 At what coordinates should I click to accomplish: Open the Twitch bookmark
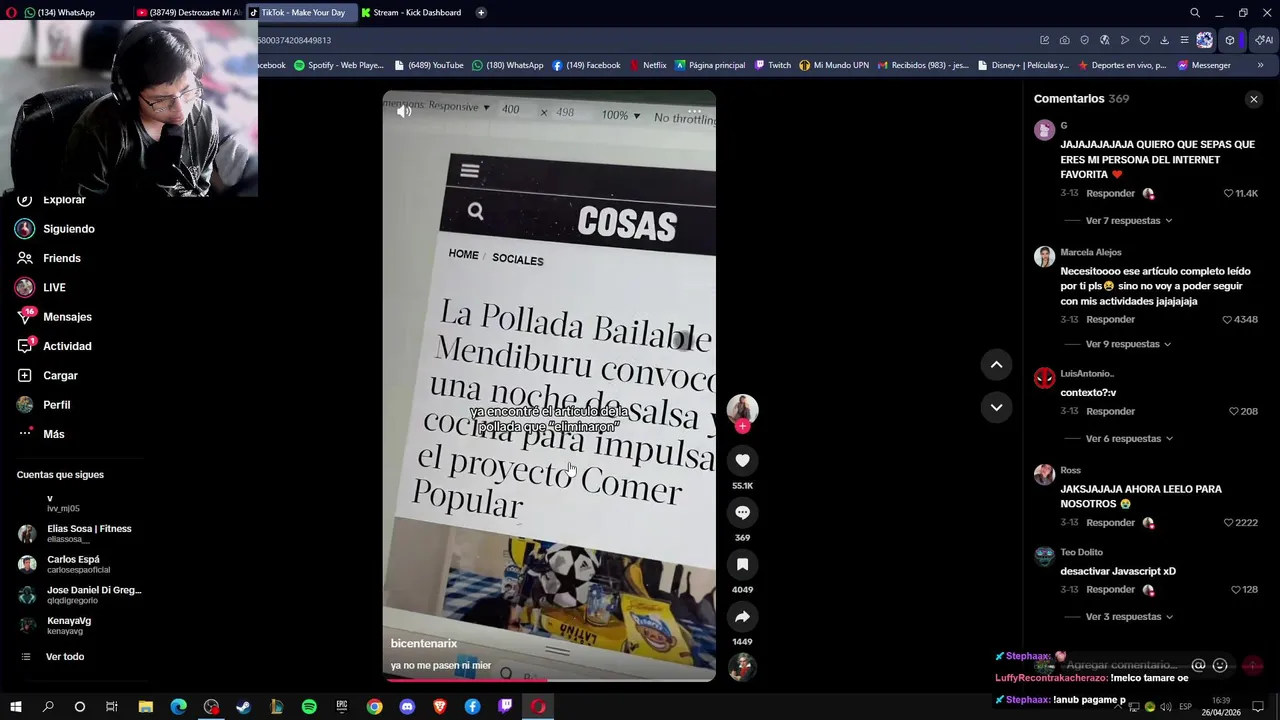(x=772, y=65)
